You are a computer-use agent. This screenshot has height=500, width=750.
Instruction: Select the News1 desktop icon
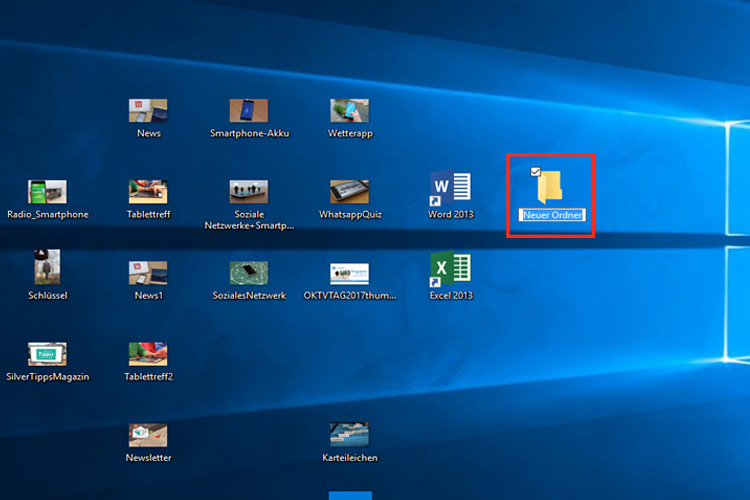[148, 273]
